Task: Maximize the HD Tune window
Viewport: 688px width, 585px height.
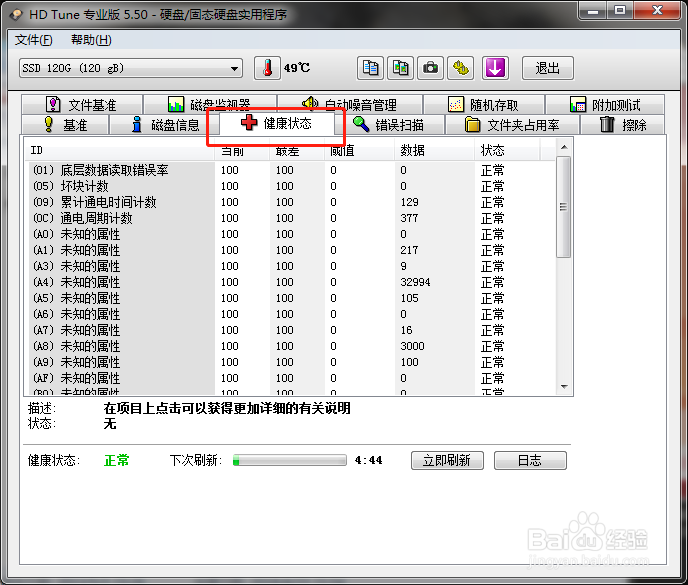Action: [x=620, y=10]
